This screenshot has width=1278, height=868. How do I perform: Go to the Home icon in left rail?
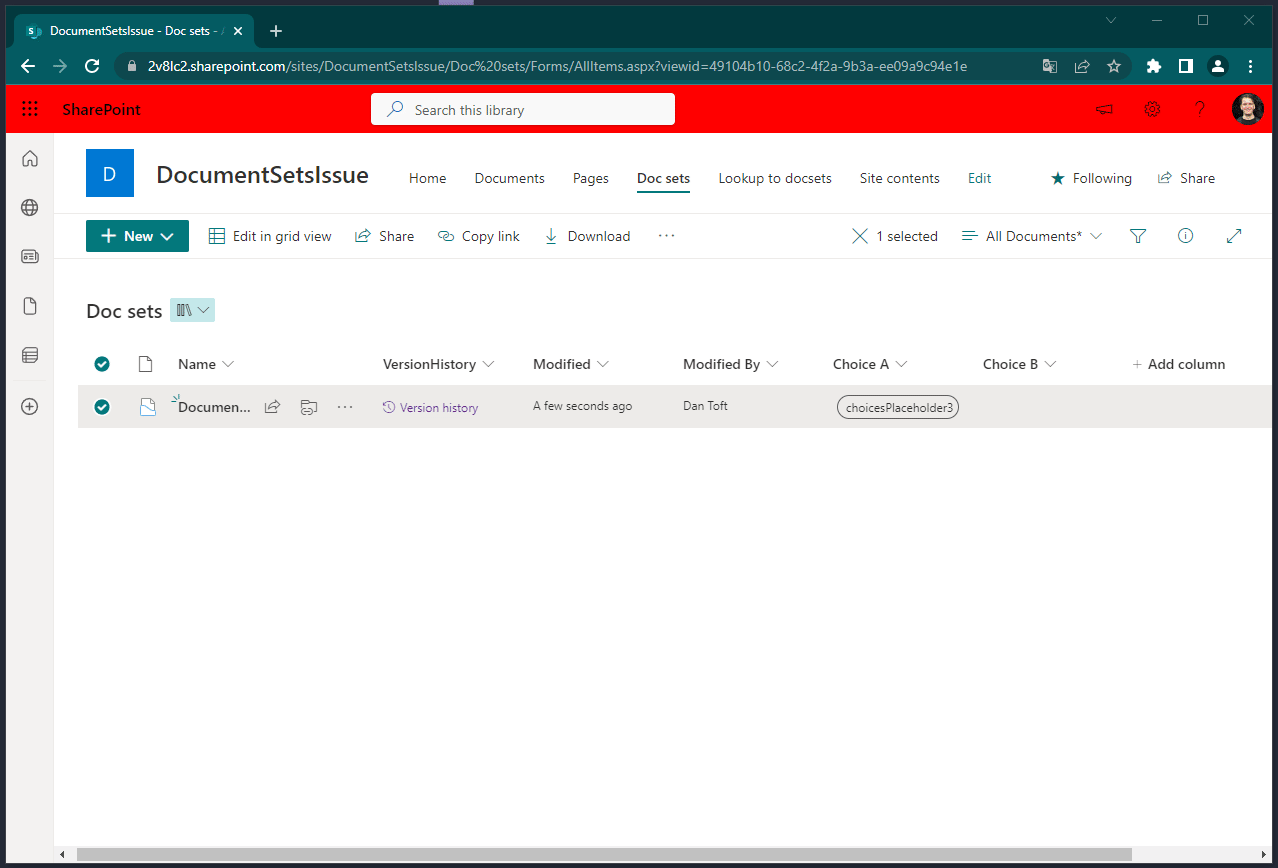(x=30, y=158)
